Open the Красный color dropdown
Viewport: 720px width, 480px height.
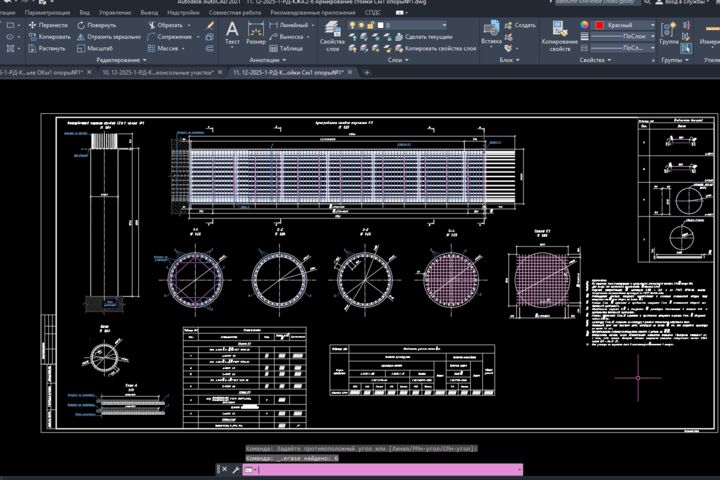[625, 25]
